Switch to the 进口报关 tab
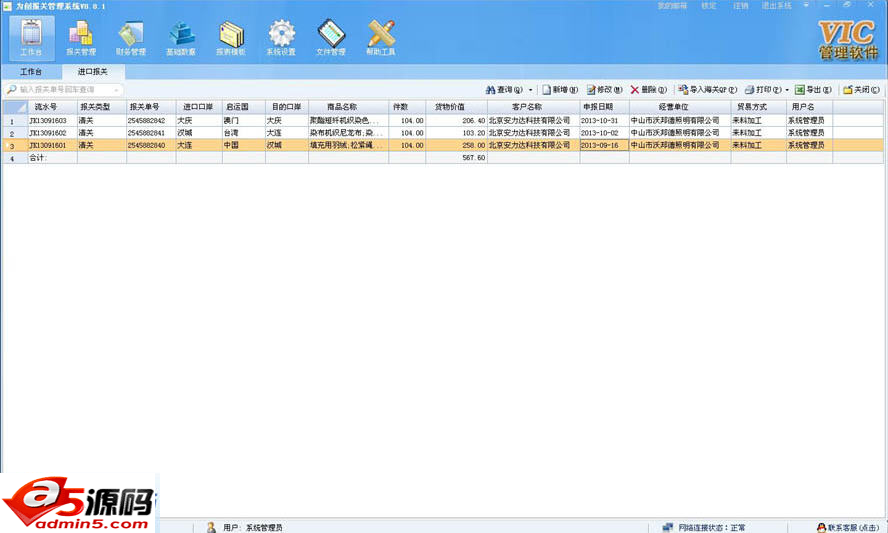 point(93,72)
